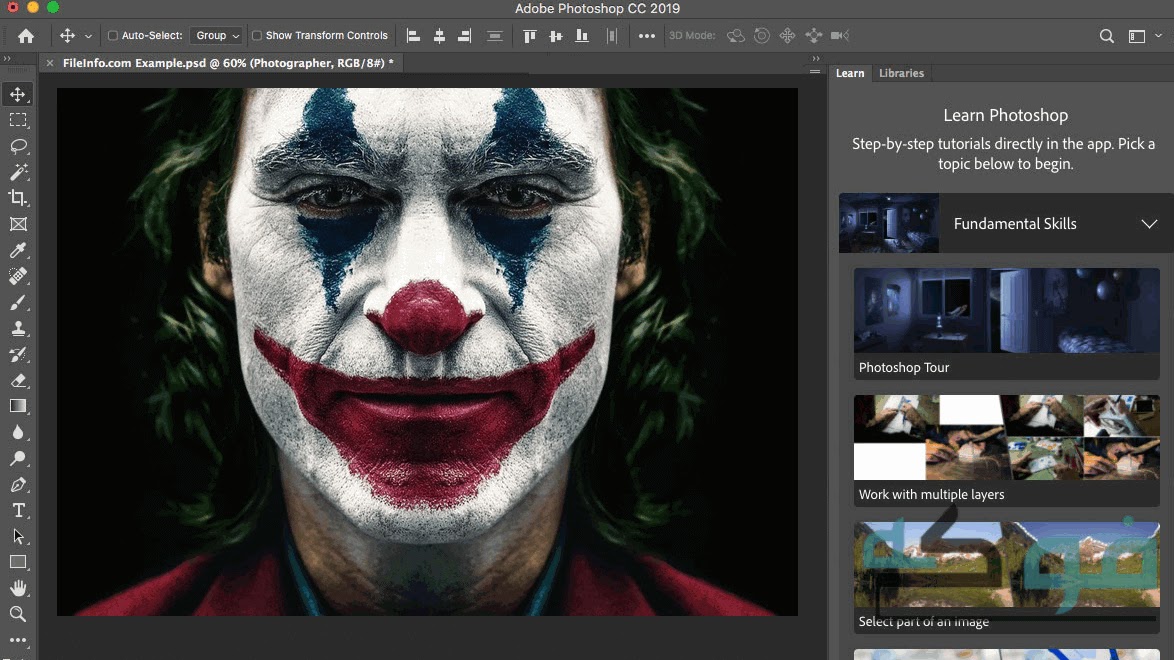Activate the Zoom tool in toolbar
This screenshot has width=1174, height=660.
click(18, 614)
